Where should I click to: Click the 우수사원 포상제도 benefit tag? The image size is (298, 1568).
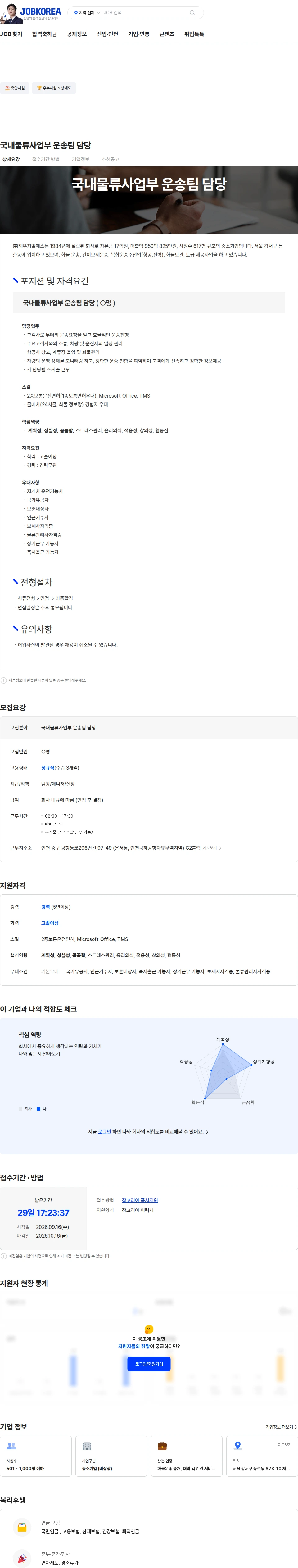pos(53,88)
